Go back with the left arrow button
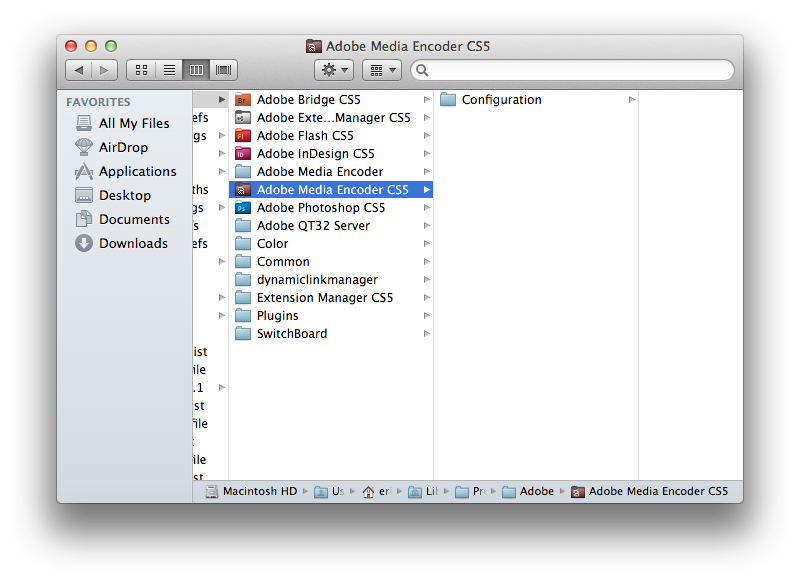The height and width of the screenshot is (582, 800). (x=79, y=70)
